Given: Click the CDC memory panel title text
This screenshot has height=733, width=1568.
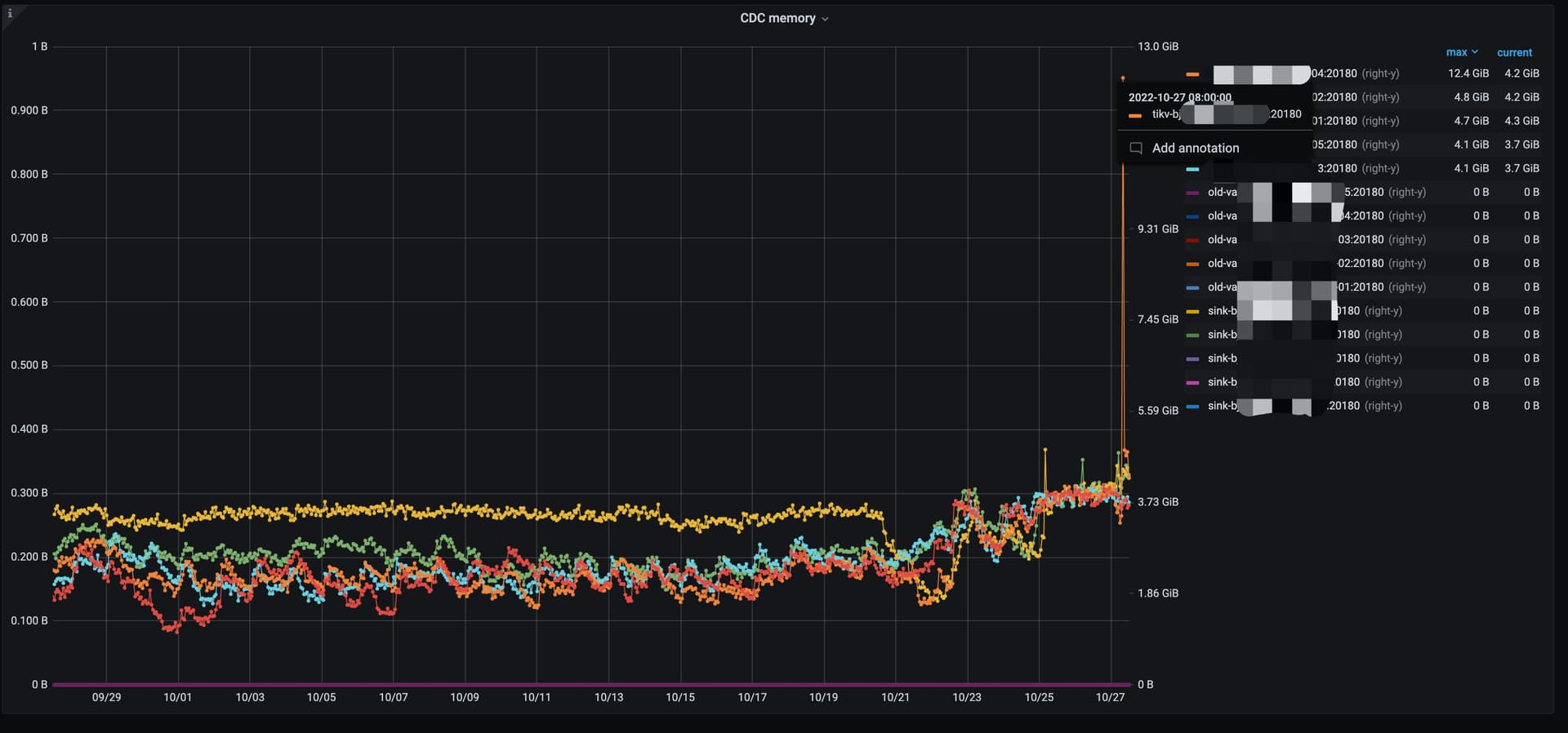Looking at the screenshot, I should [x=777, y=18].
